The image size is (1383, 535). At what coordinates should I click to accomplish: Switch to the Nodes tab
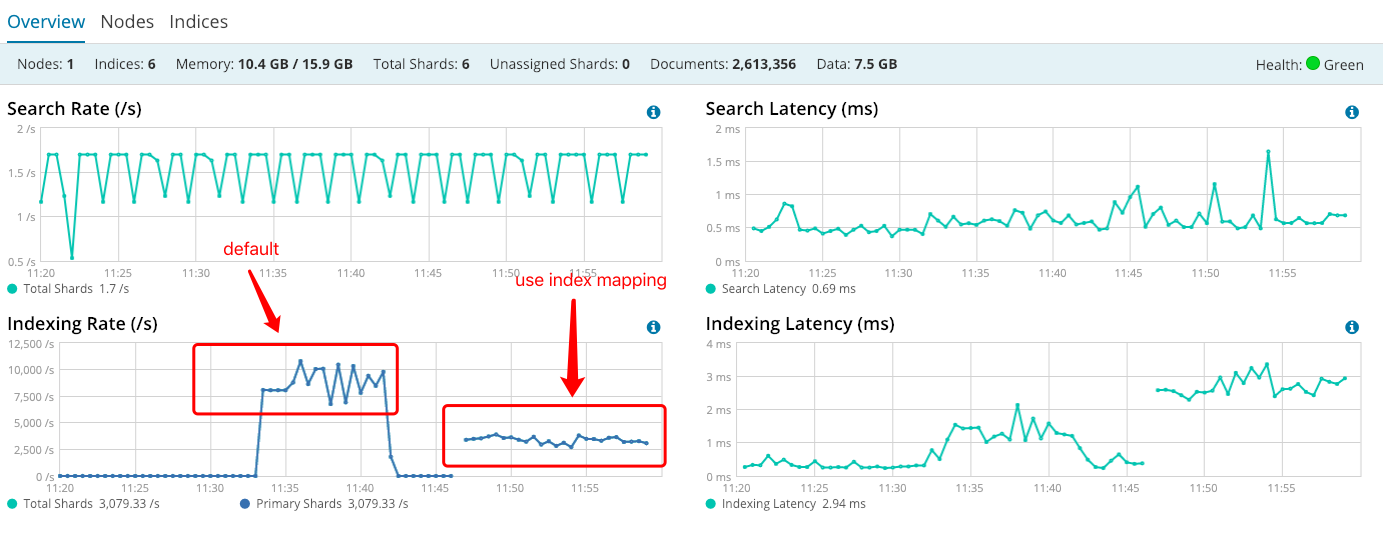[x=127, y=21]
